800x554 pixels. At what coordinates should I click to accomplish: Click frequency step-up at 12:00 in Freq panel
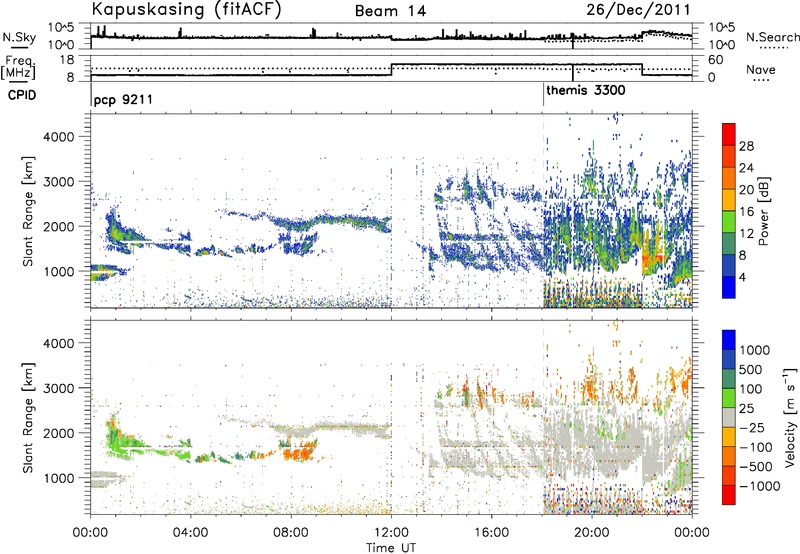[391, 70]
